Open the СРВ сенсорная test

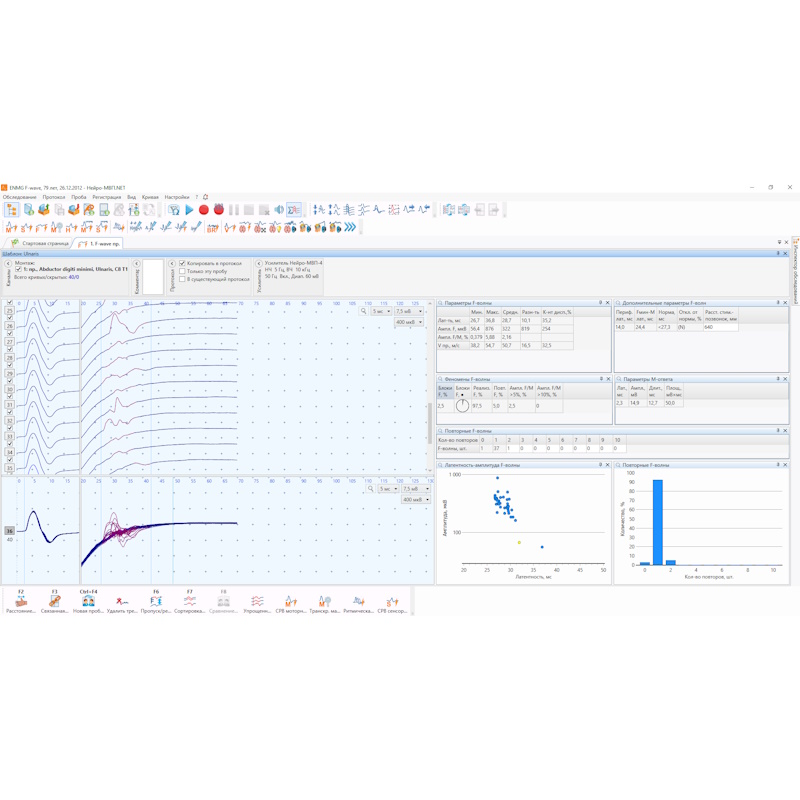(392, 601)
